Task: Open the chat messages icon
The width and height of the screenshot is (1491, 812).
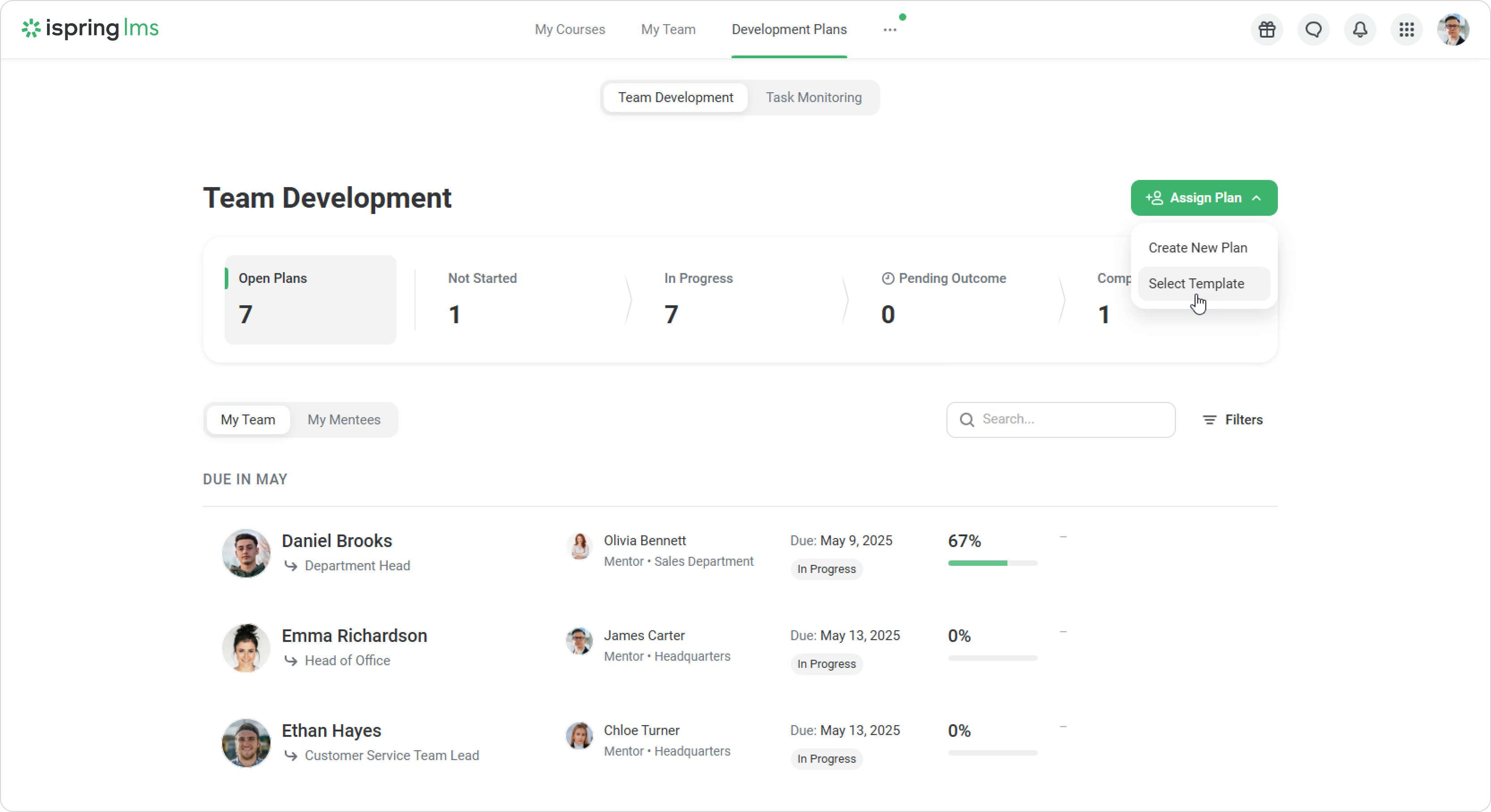Action: tap(1313, 30)
